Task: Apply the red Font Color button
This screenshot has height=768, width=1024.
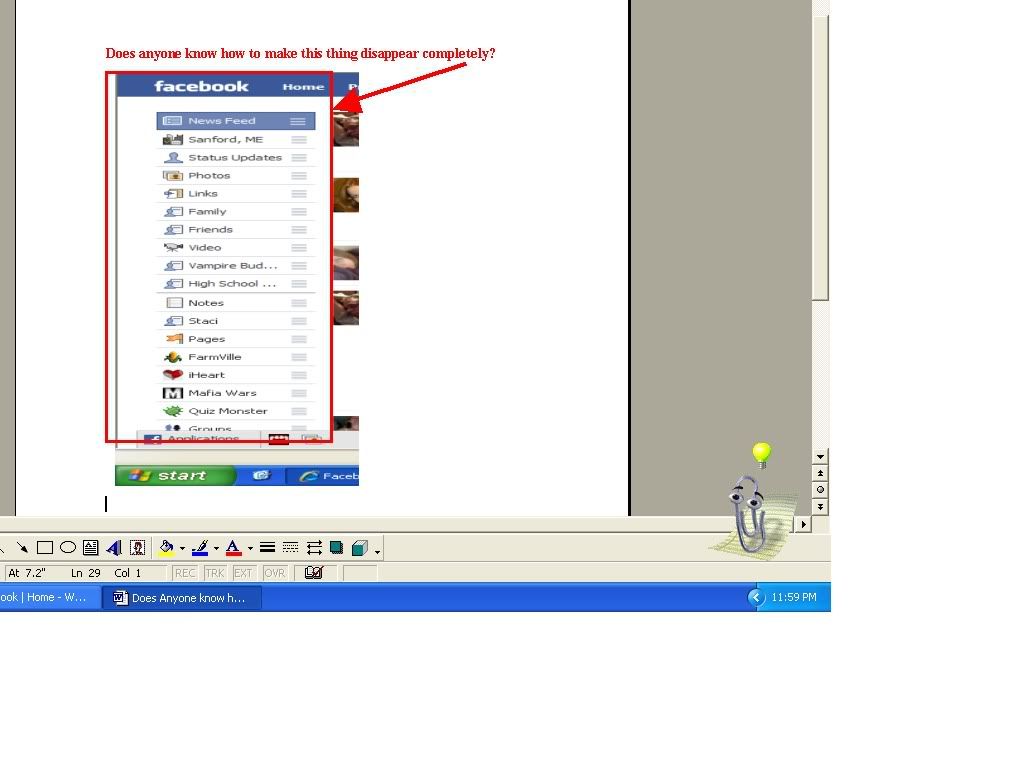Action: pos(233,547)
